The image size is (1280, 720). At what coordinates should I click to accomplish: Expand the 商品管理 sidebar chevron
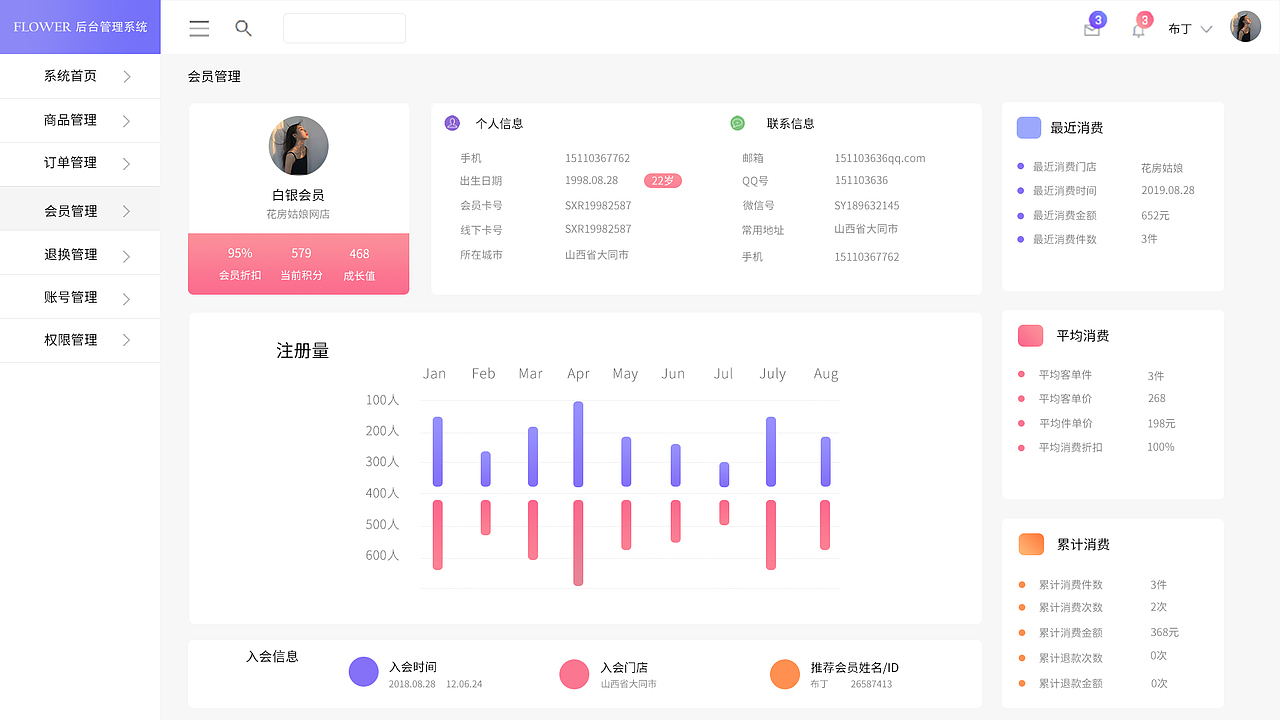click(126, 119)
